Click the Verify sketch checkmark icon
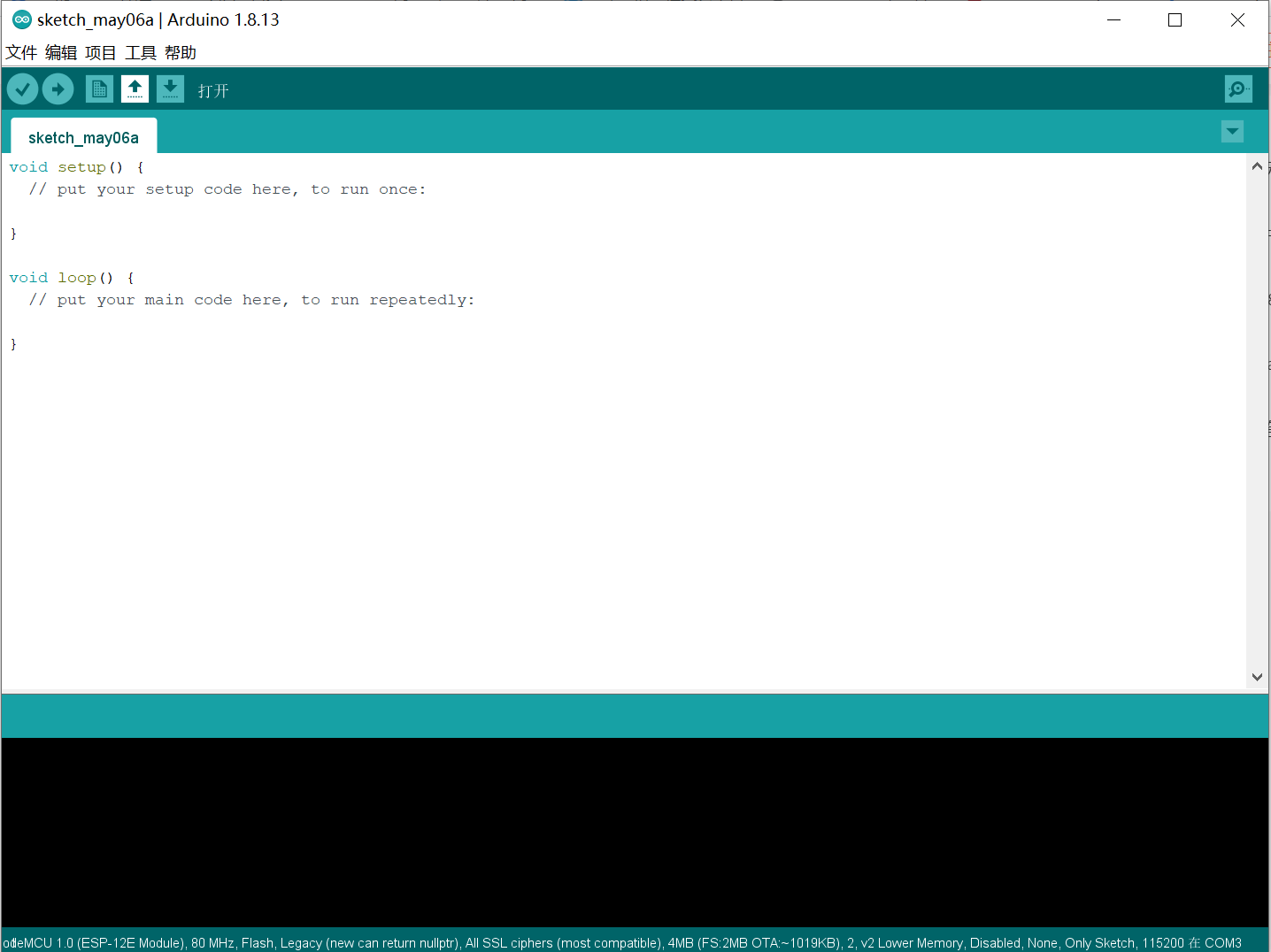1271x952 pixels. pyautogui.click(x=22, y=88)
